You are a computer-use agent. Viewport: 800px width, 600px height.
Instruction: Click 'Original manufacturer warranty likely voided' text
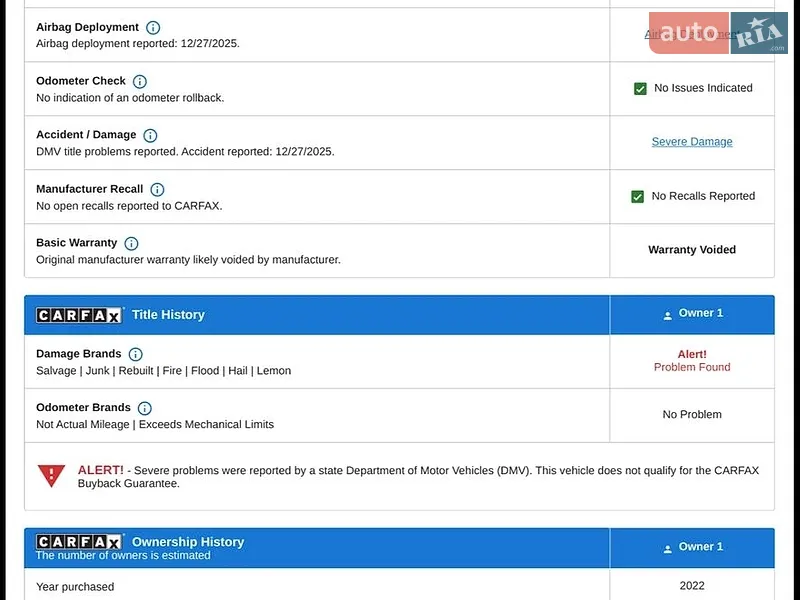[x=188, y=260]
